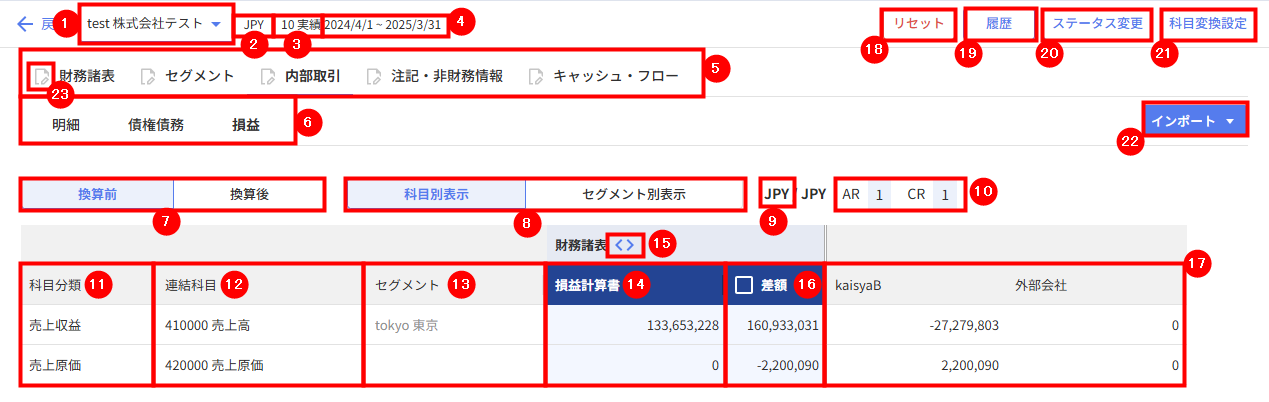Click the document icon beside 注記・非財務情報
This screenshot has width=1269, height=402.
pos(374,76)
